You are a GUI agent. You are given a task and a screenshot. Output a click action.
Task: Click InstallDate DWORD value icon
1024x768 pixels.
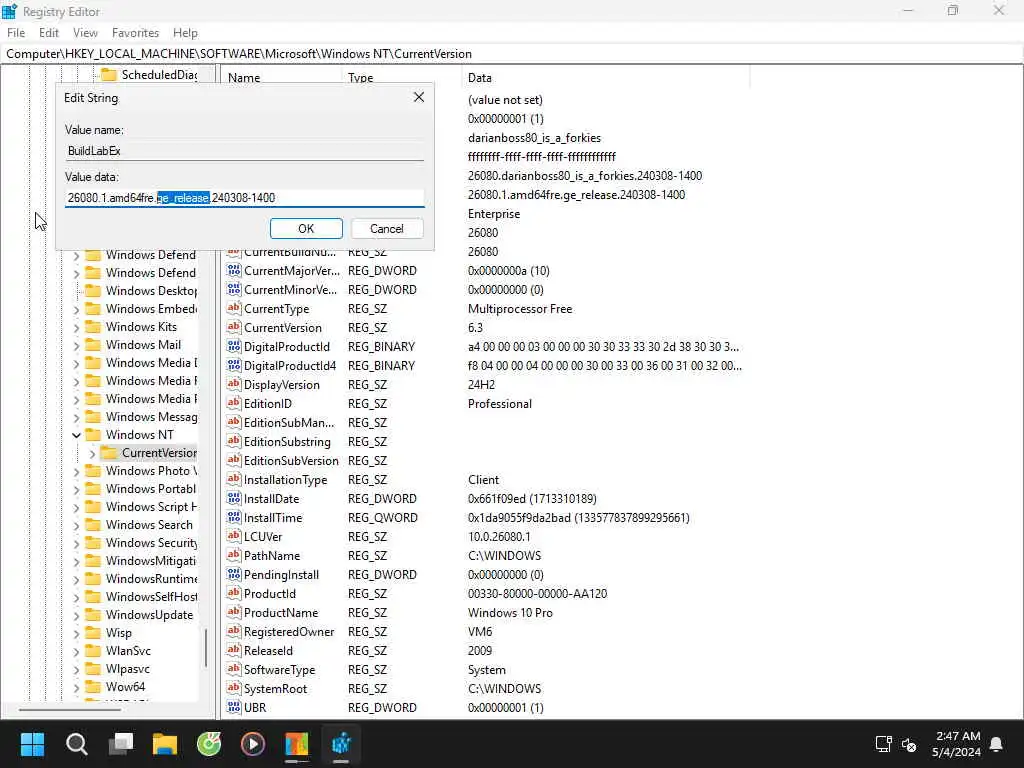234,498
